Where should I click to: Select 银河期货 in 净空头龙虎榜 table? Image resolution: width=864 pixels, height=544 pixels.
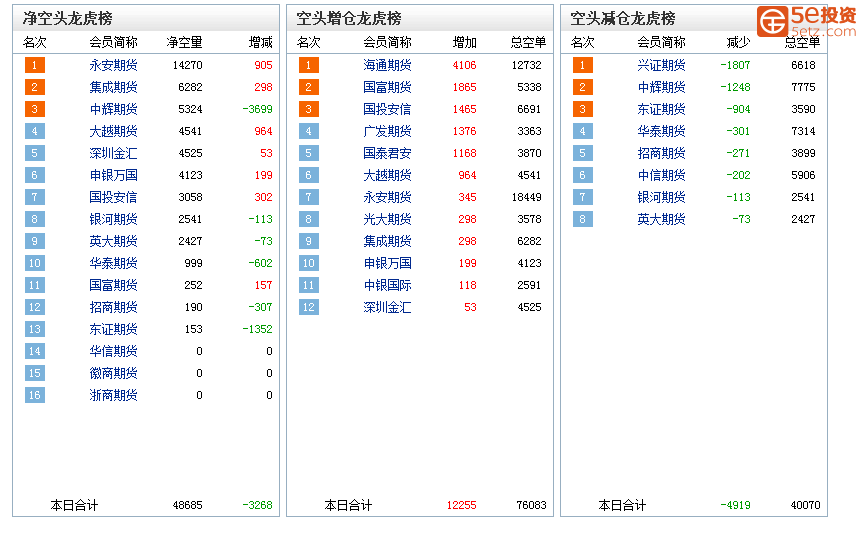(x=113, y=219)
